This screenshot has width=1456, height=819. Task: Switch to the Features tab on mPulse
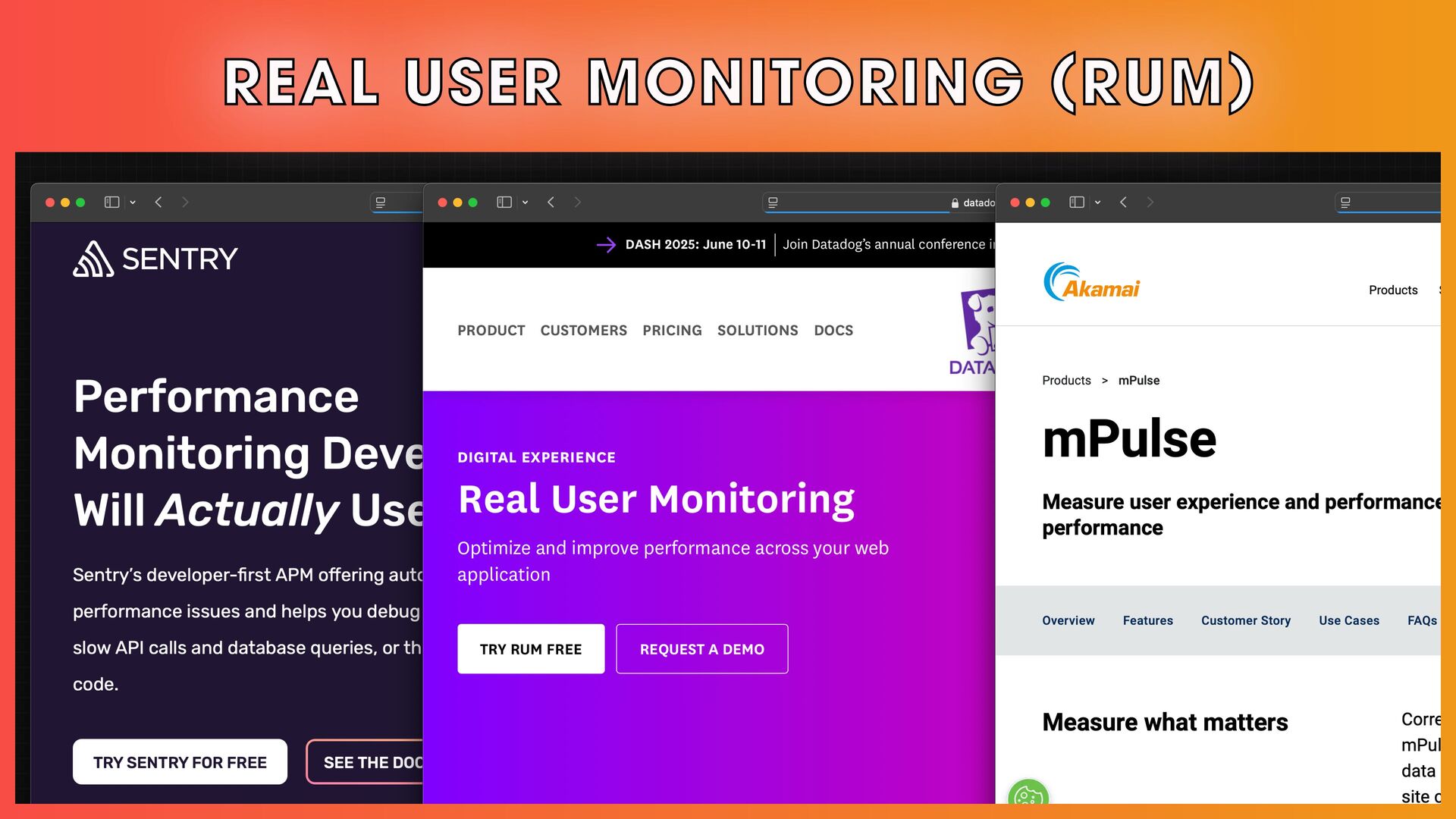click(x=1147, y=620)
